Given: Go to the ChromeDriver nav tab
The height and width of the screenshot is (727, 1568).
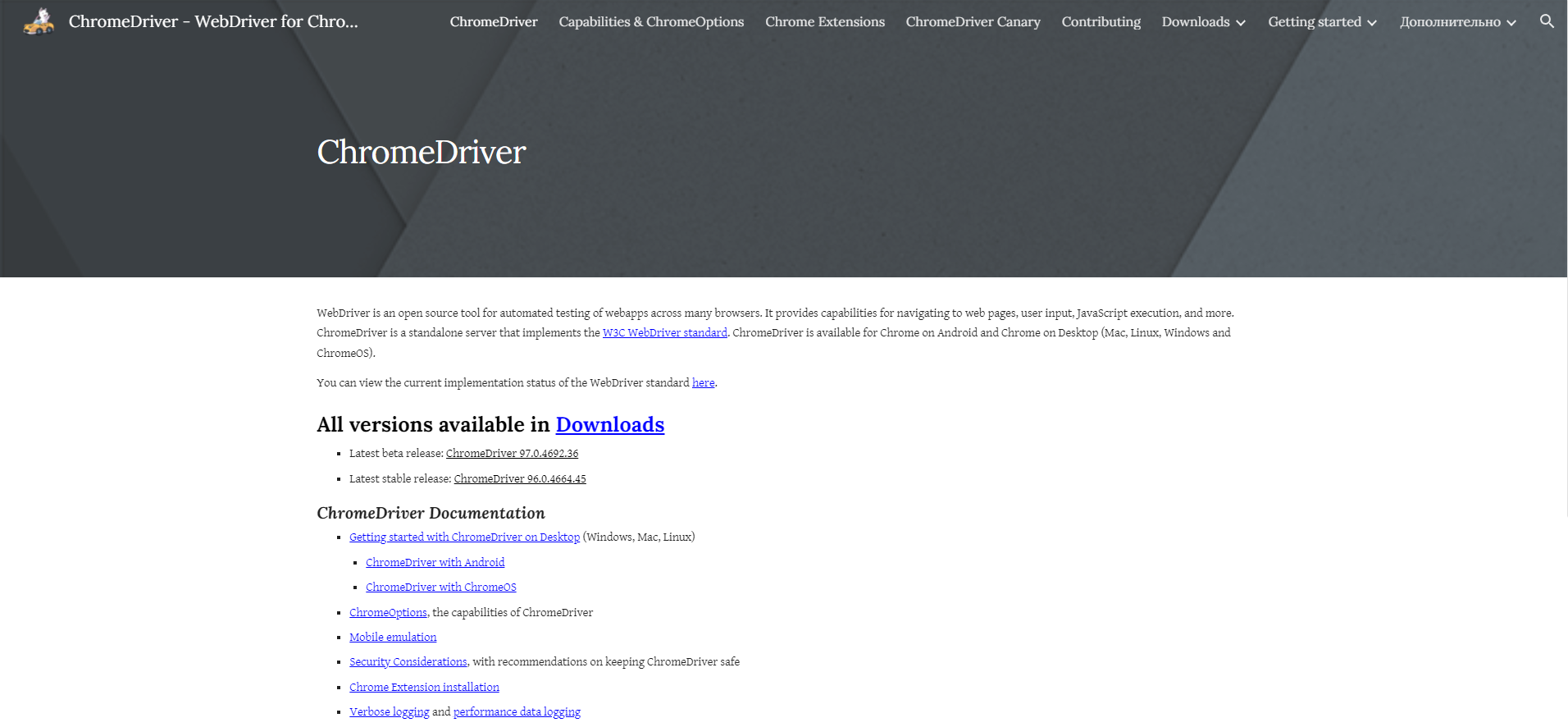Looking at the screenshot, I should point(494,22).
